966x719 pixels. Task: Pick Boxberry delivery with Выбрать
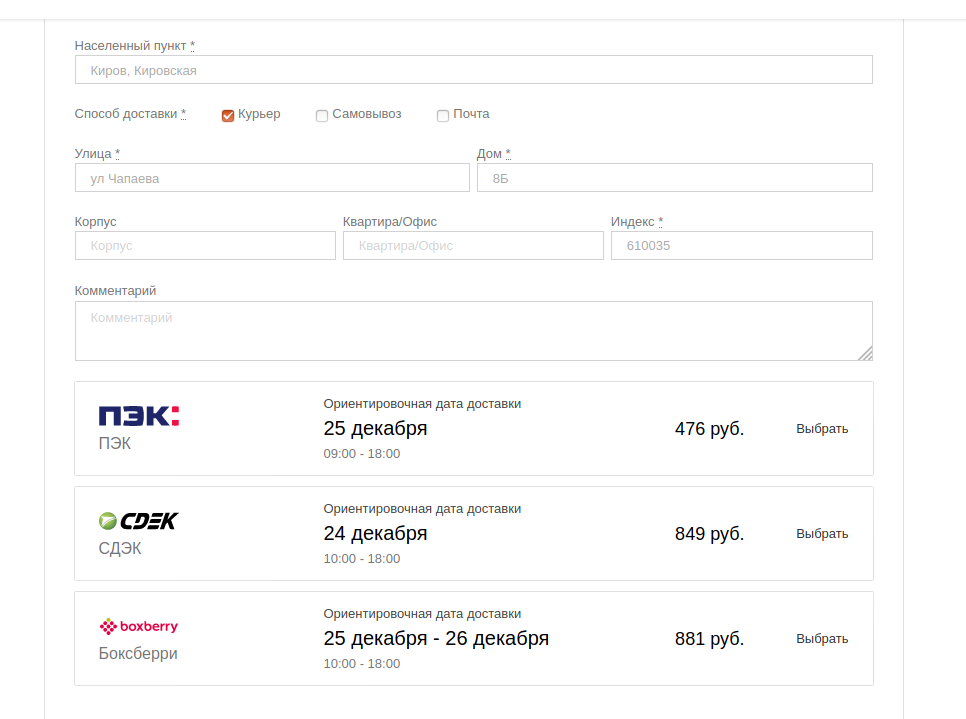point(822,639)
